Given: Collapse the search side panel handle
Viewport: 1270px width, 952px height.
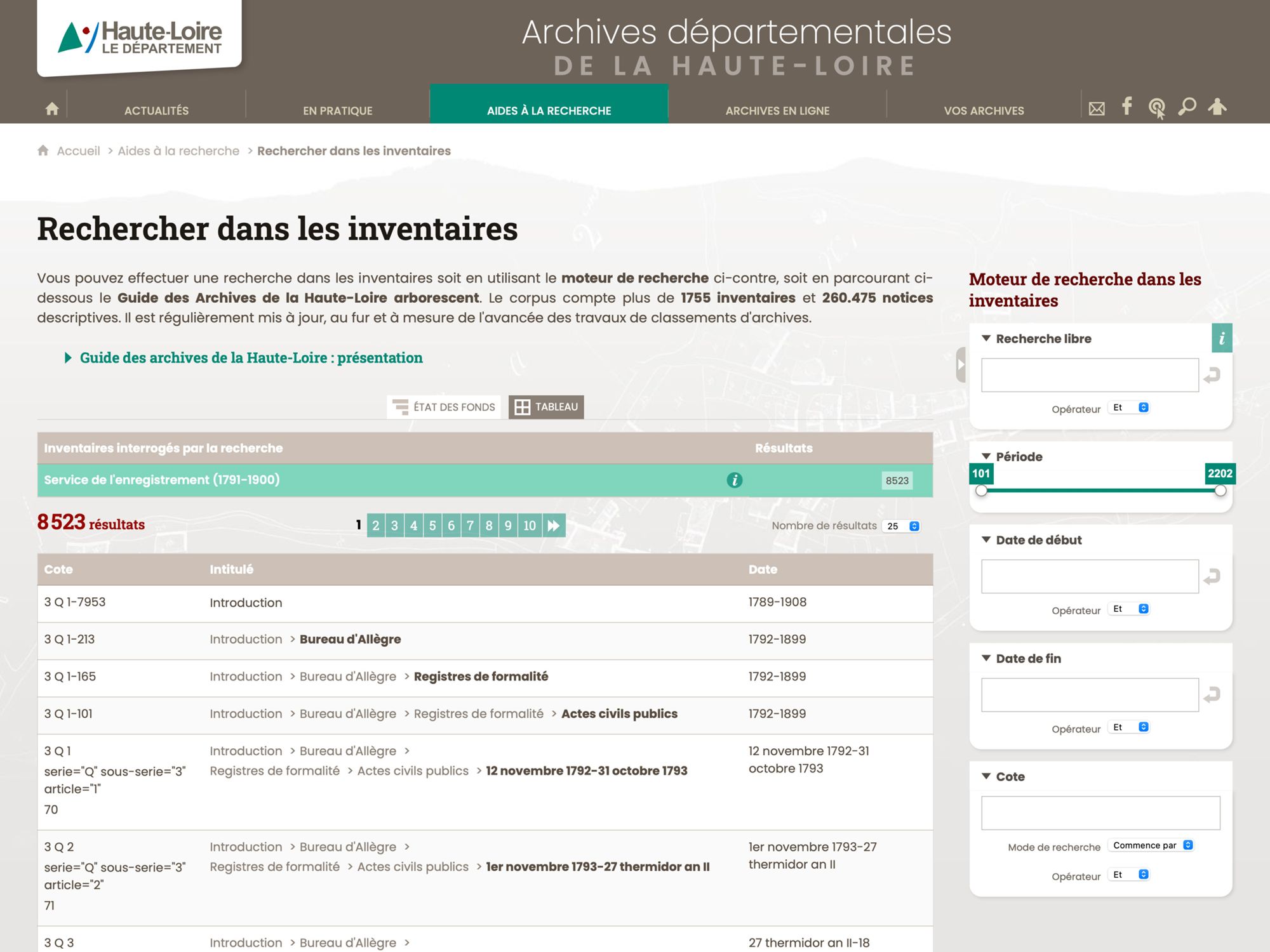Looking at the screenshot, I should pyautogui.click(x=961, y=365).
